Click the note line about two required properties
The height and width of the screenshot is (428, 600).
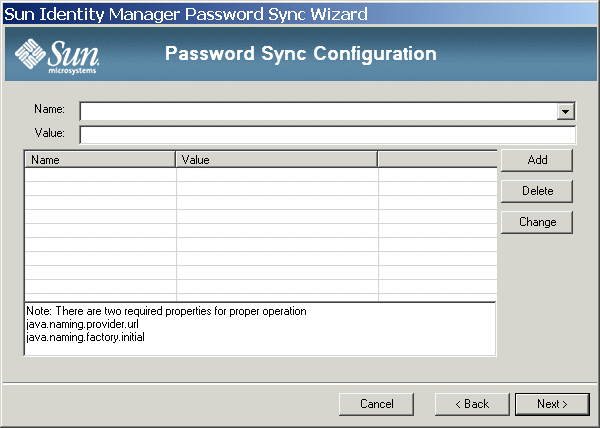click(166, 311)
